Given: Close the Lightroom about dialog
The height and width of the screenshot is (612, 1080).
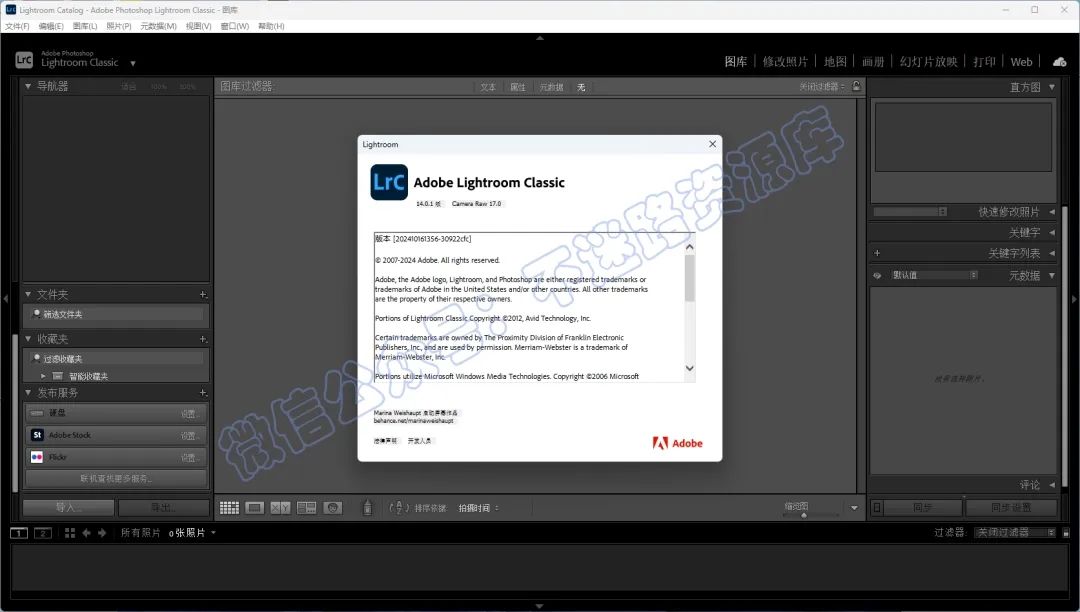Looking at the screenshot, I should coord(712,144).
